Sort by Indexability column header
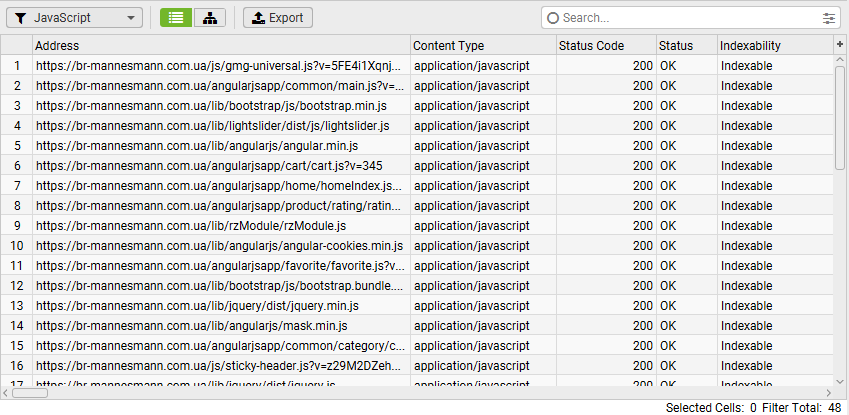Screen dimensions: 849x415 click(773, 45)
